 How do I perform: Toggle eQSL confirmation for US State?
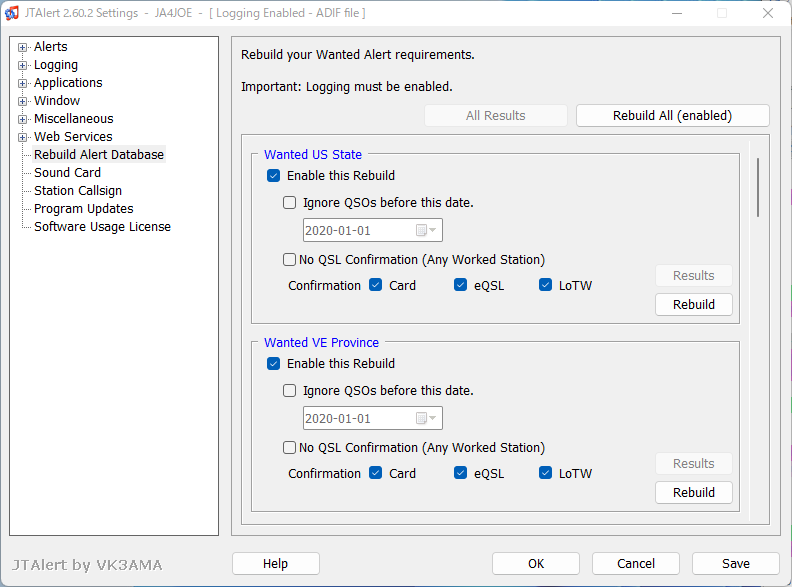460,285
